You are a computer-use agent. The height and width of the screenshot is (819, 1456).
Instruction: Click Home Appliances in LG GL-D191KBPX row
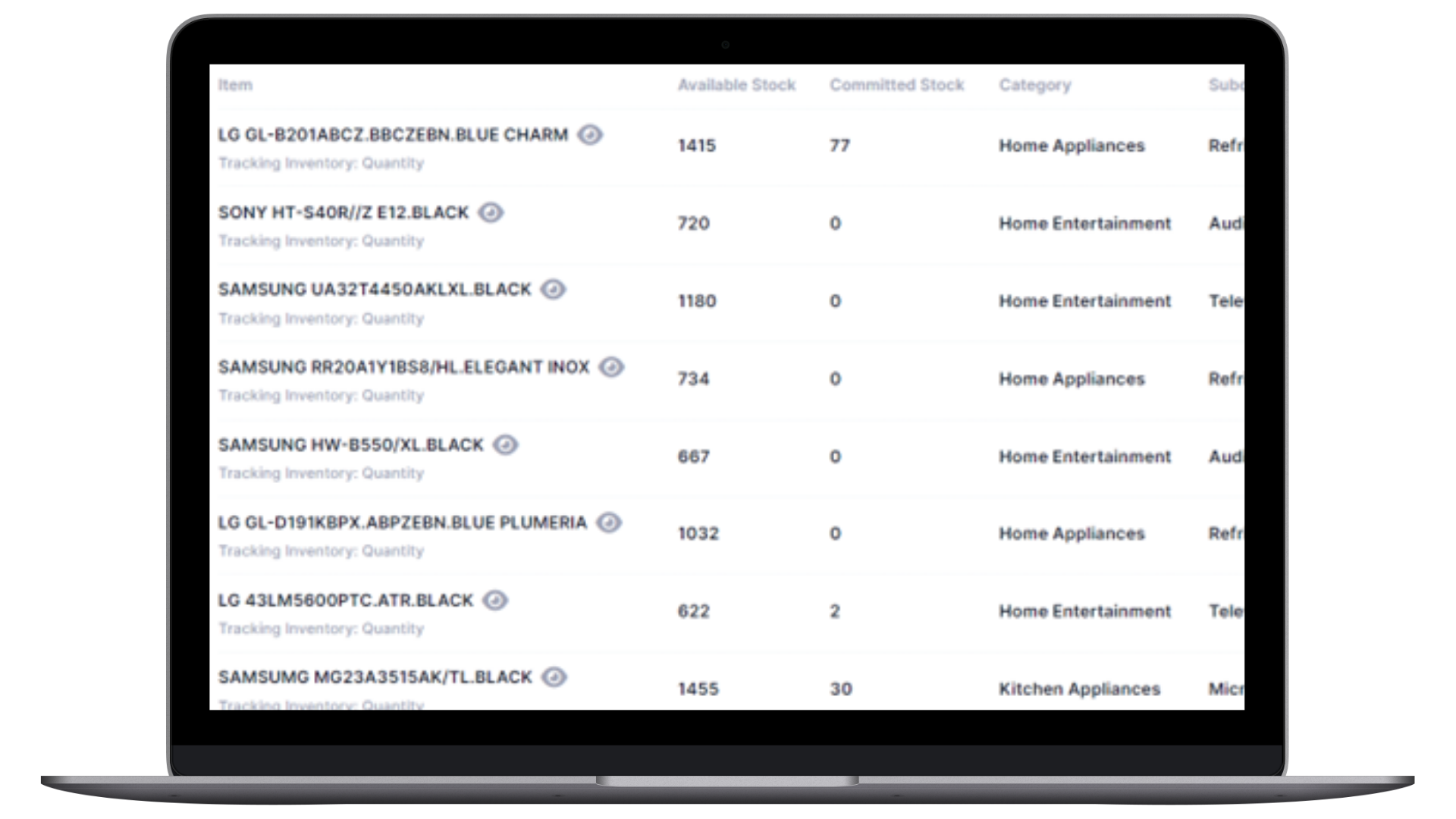tap(1072, 534)
